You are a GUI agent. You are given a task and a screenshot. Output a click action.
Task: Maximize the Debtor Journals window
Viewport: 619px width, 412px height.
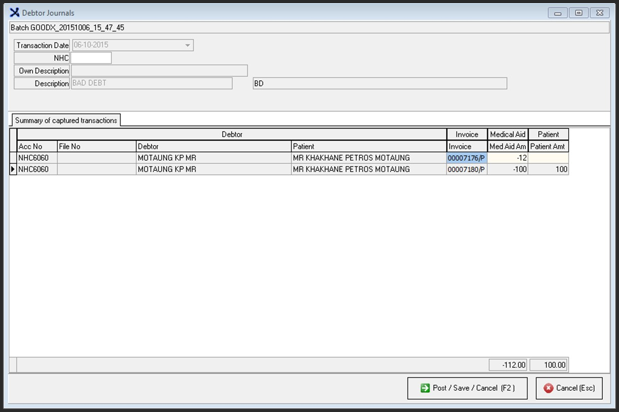578,13
